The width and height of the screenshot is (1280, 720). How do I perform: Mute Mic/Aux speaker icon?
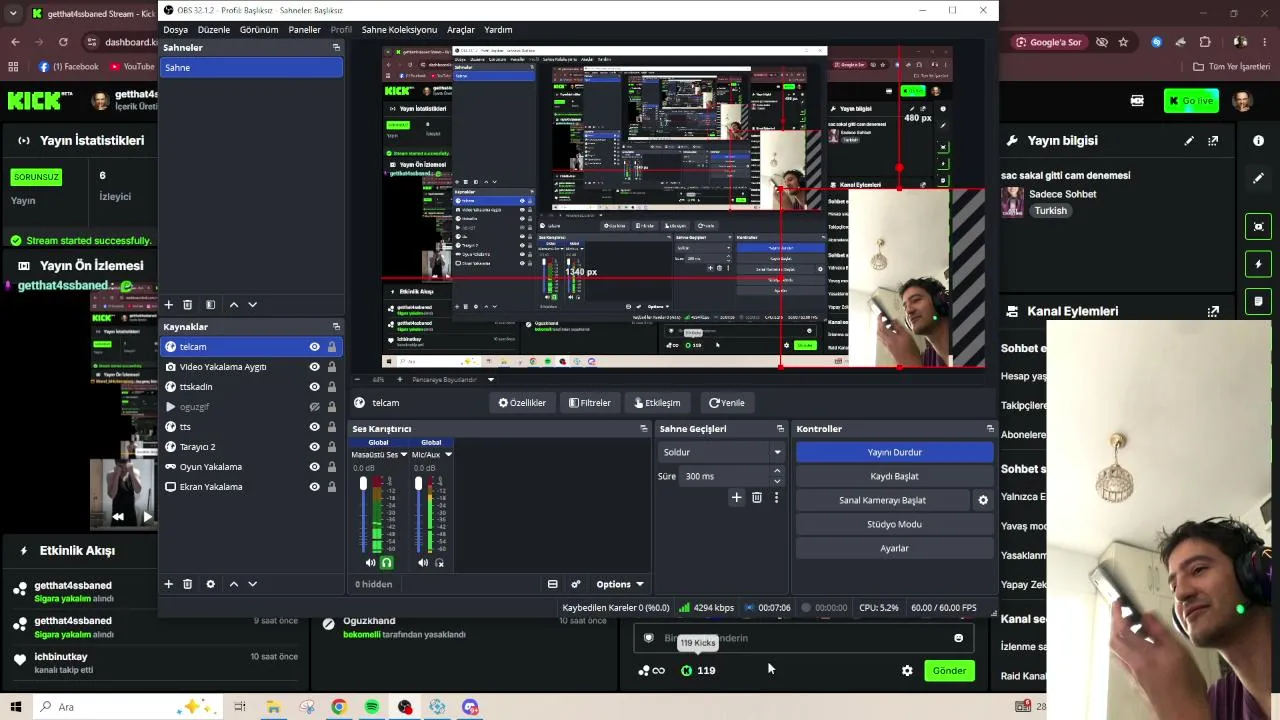coord(423,563)
